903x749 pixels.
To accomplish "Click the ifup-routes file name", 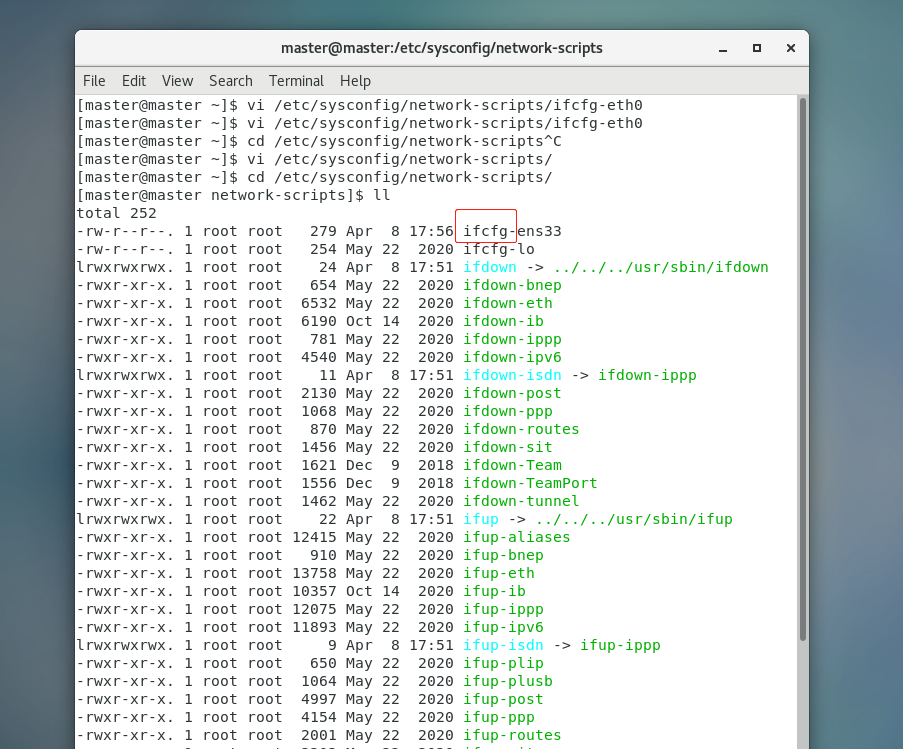I will click(512, 736).
